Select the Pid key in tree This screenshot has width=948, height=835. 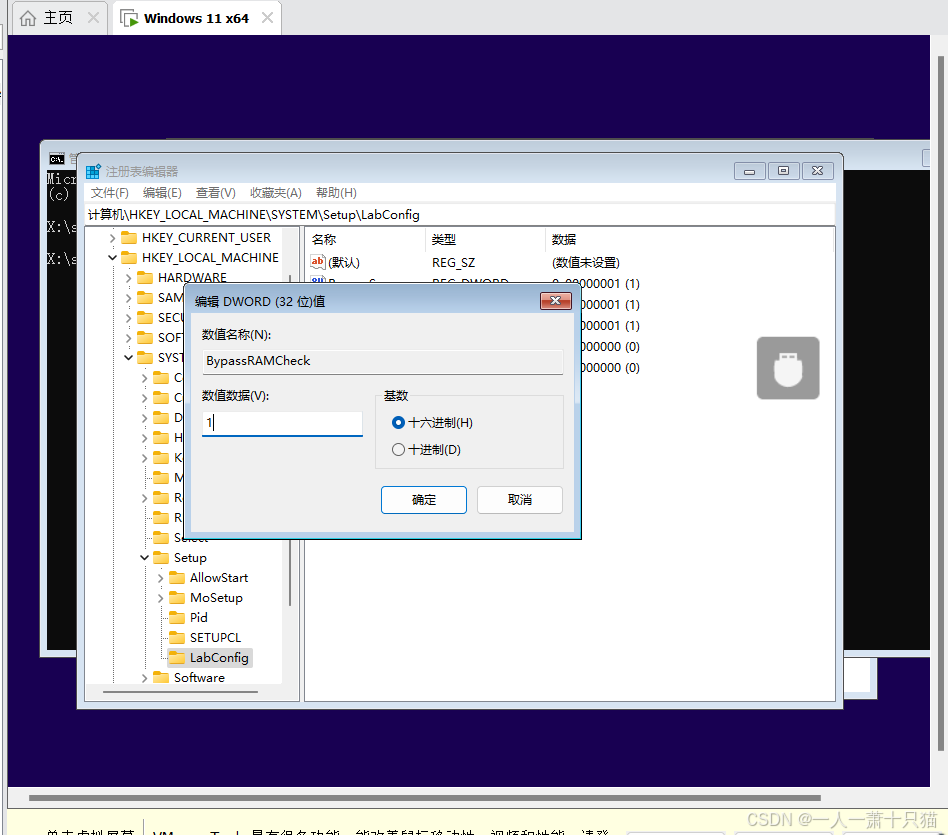pyautogui.click(x=199, y=617)
